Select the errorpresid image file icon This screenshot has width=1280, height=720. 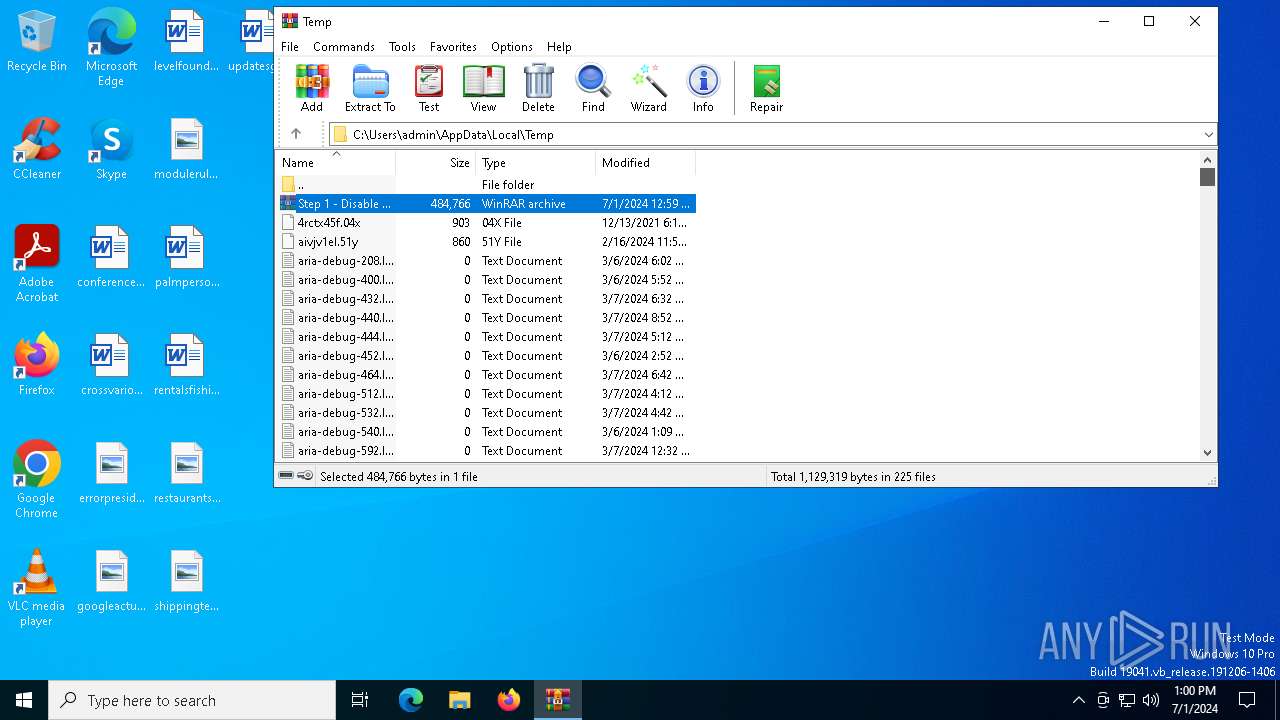[111, 473]
